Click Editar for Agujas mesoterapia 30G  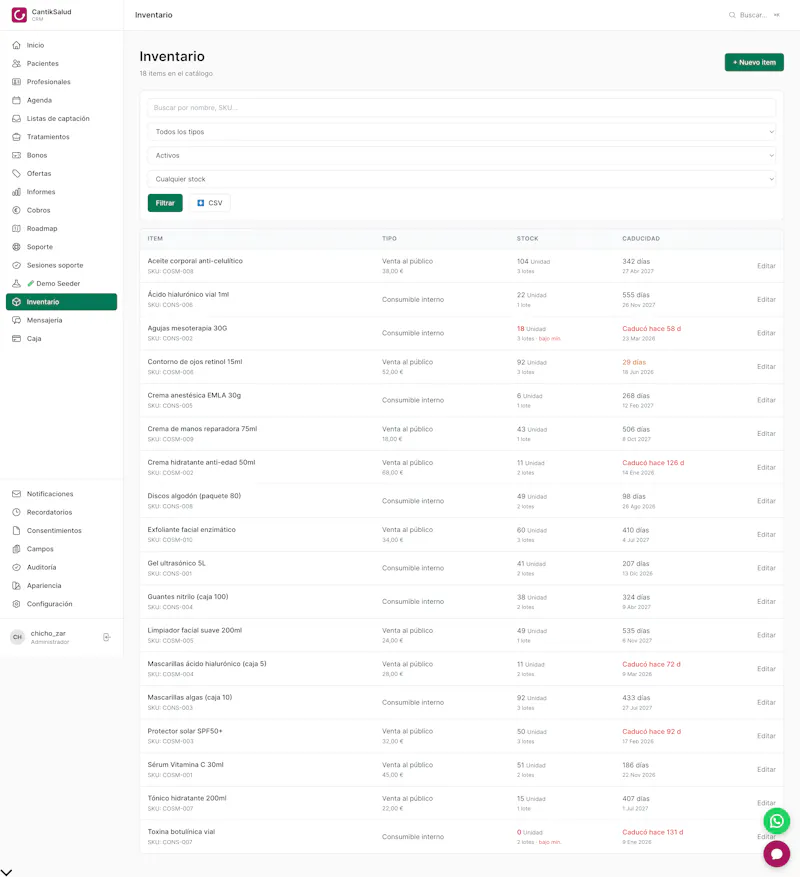(x=766, y=333)
